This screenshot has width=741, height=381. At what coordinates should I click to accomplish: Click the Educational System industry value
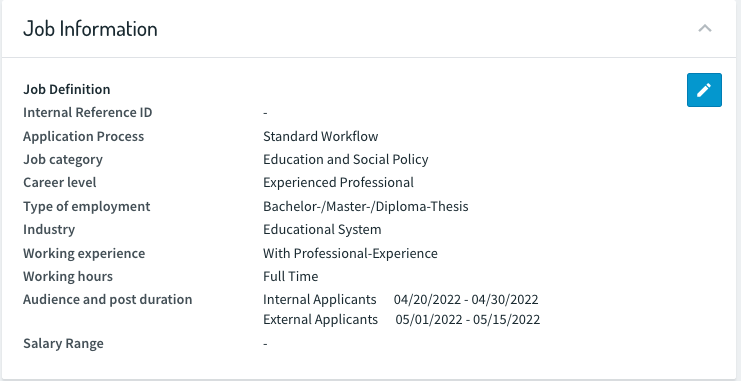(x=322, y=230)
